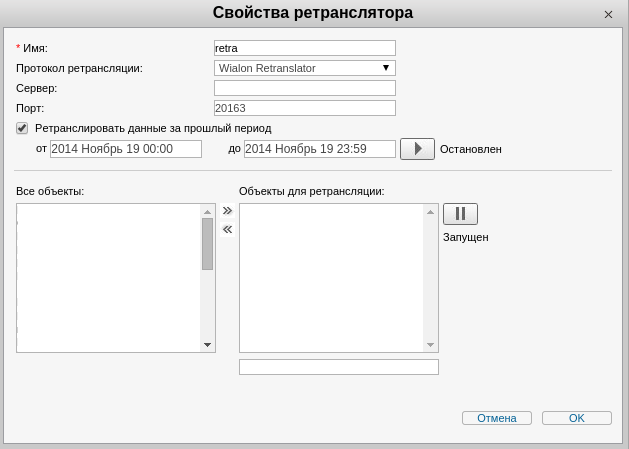Click the 'от' start date field
The image size is (629, 449).
coord(126,149)
